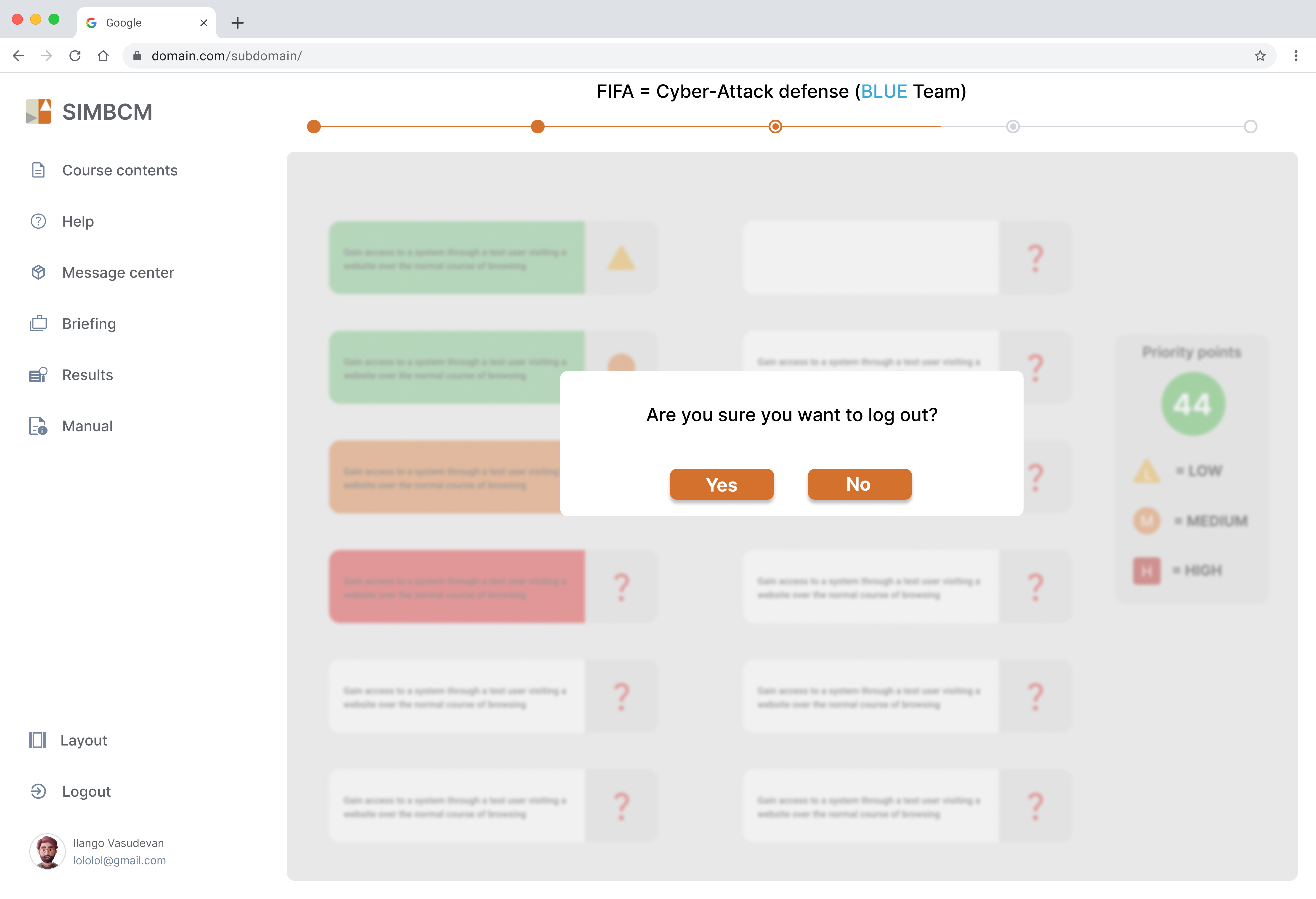Select the Google tab

click(x=146, y=23)
